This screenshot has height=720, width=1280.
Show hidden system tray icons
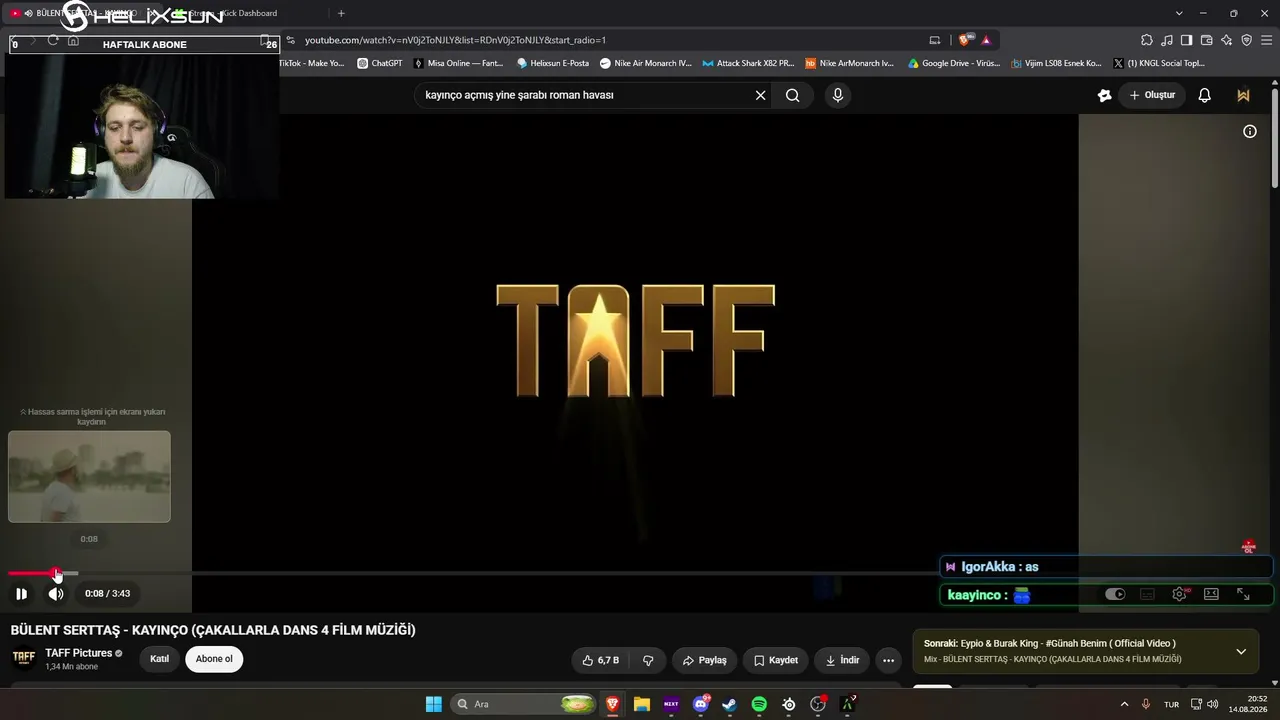1124,704
